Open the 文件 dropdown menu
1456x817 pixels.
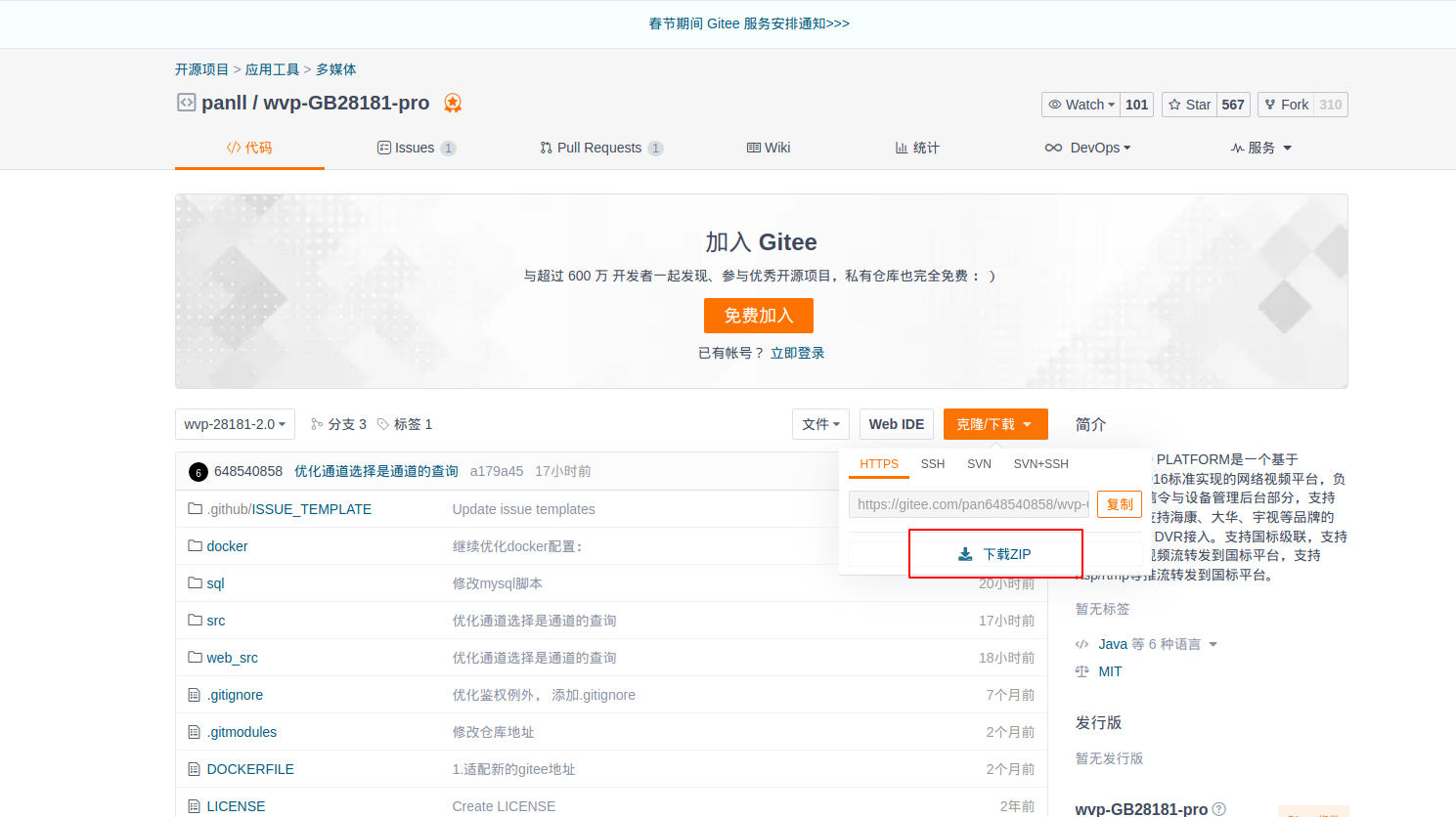(820, 424)
